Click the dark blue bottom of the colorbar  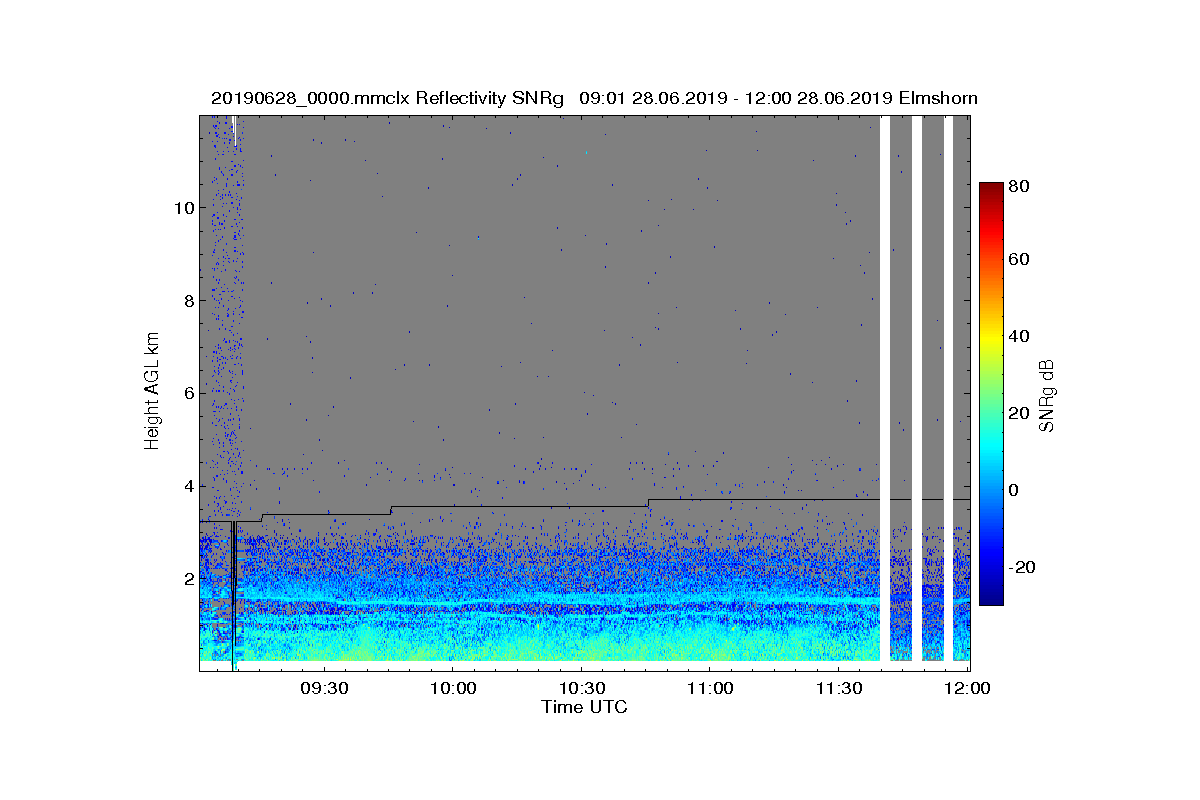click(x=990, y=596)
